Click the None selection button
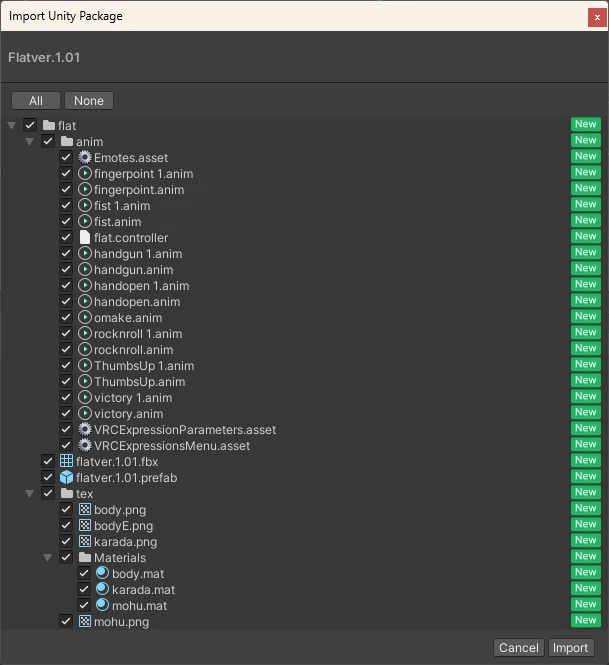The height and width of the screenshot is (665, 609). 89,101
